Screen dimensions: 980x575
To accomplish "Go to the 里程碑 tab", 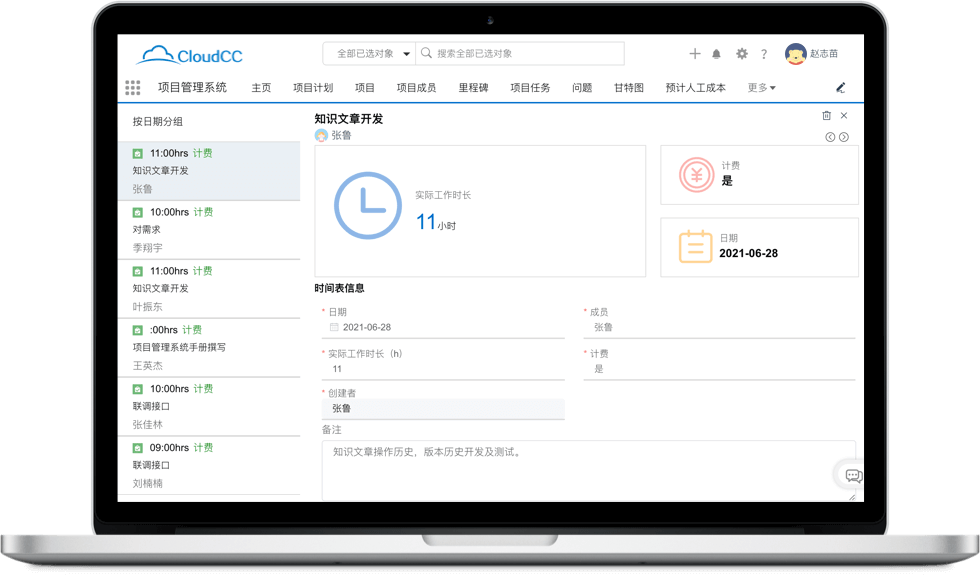I will click(473, 88).
